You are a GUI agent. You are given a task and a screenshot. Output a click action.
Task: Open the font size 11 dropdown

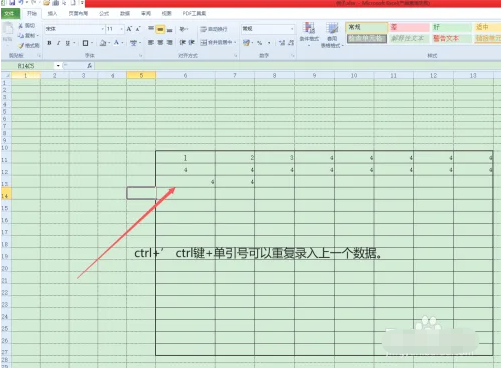(121, 29)
